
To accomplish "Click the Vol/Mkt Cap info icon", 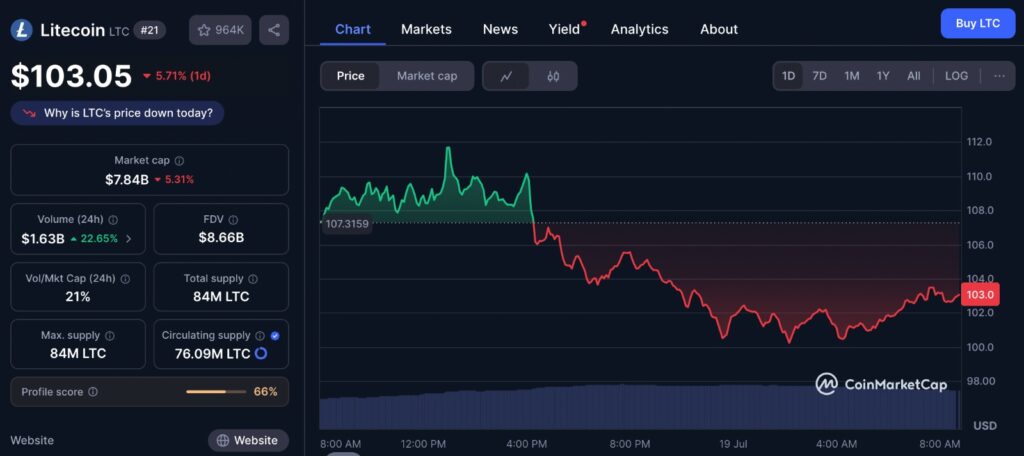I will [125, 279].
